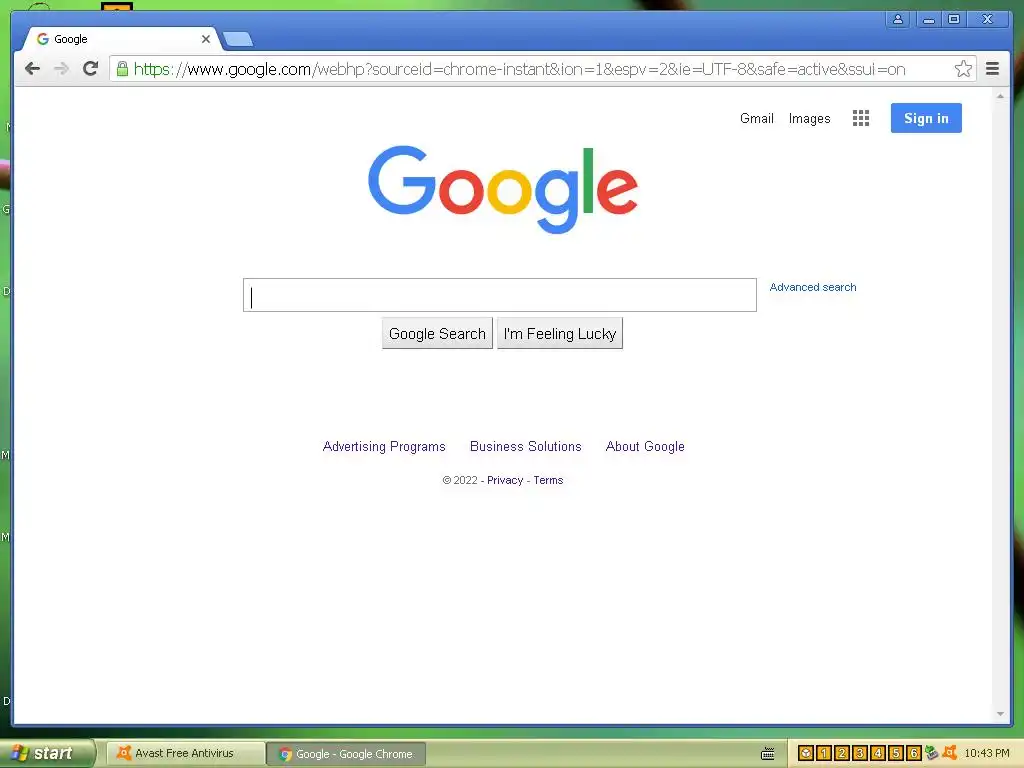Open the Terms link
The width and height of the screenshot is (1024, 768).
[x=548, y=480]
